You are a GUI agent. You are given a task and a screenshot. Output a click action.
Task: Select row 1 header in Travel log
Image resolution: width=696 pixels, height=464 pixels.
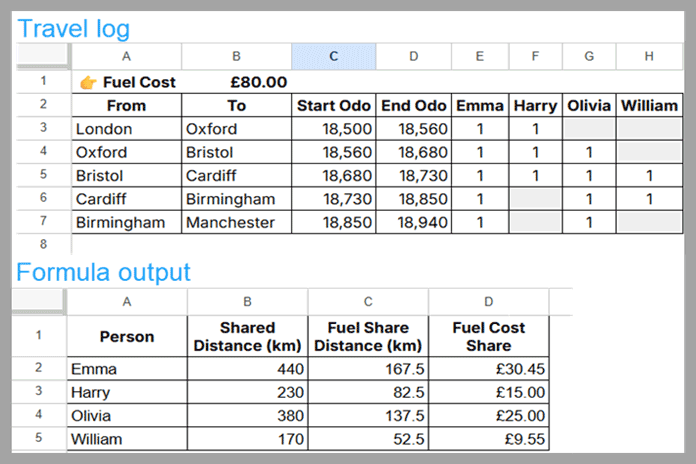(44, 82)
